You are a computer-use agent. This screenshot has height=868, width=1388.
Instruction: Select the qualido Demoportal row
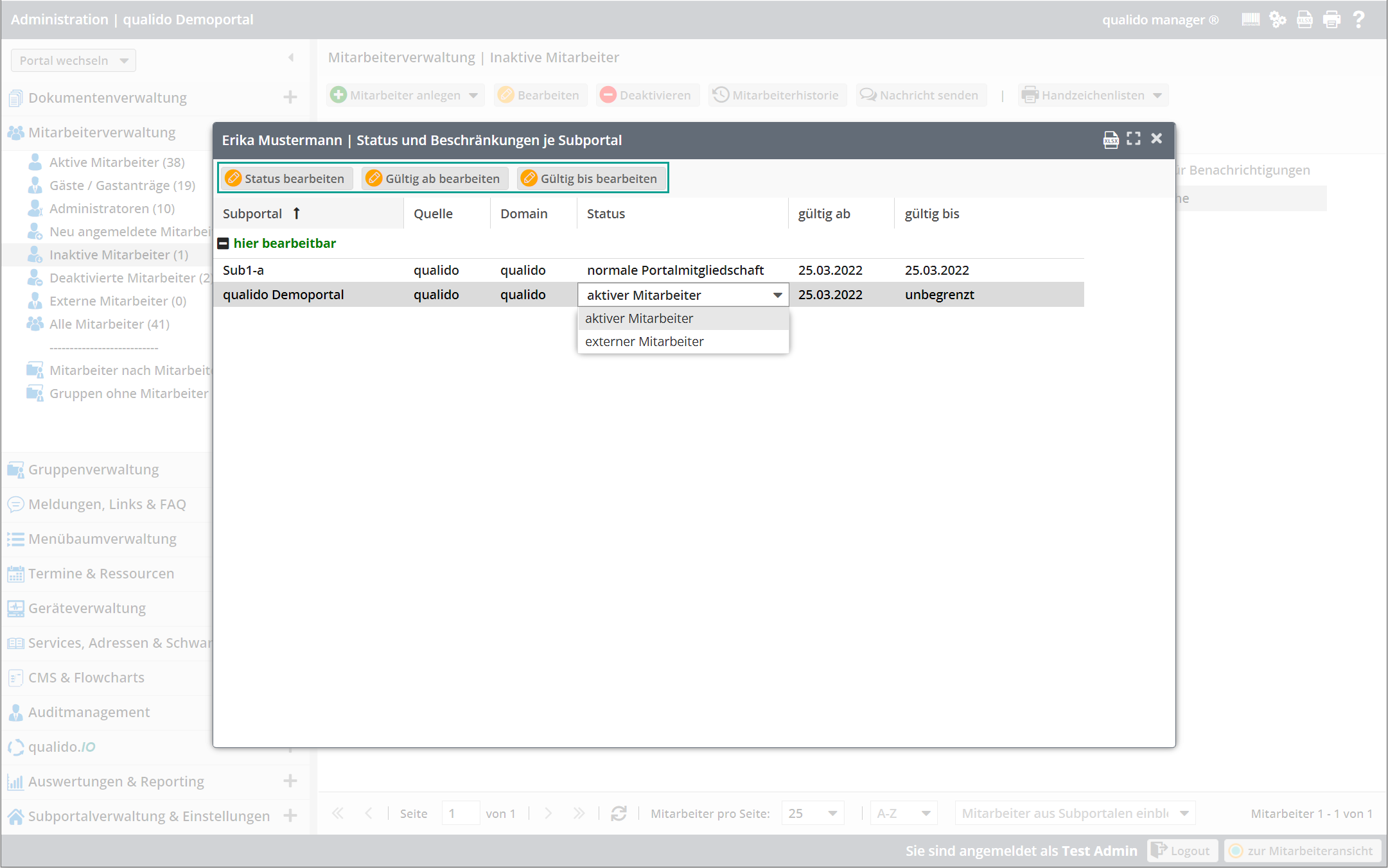click(x=649, y=295)
